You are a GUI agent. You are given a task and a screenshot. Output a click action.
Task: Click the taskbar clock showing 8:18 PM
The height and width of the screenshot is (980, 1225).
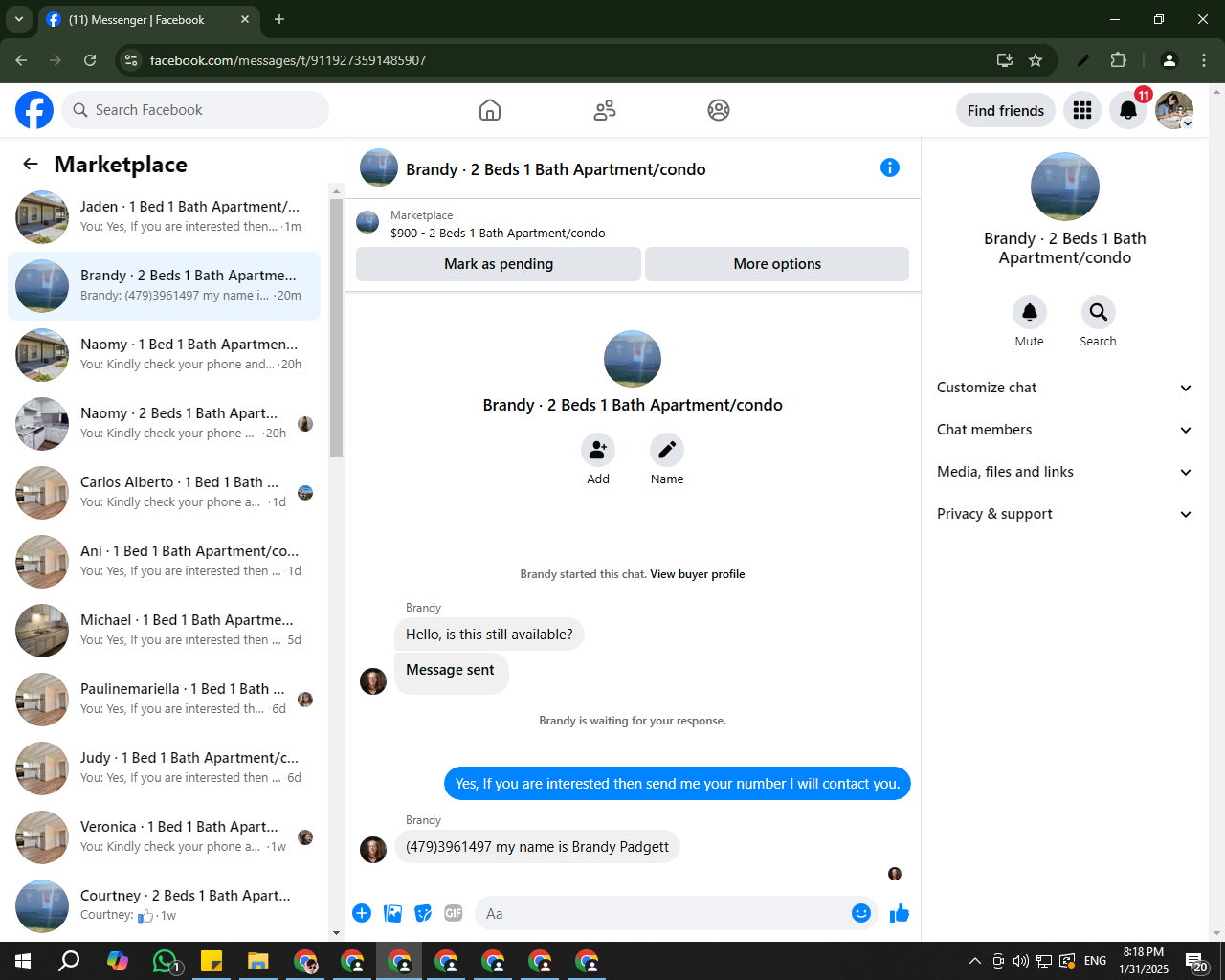[x=1144, y=961]
